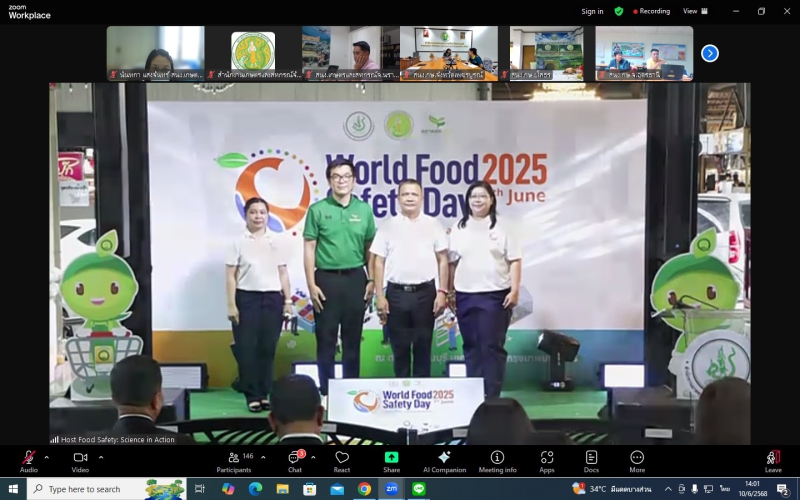
Task: Start screen sharing with the Share button
Action: click(391, 461)
